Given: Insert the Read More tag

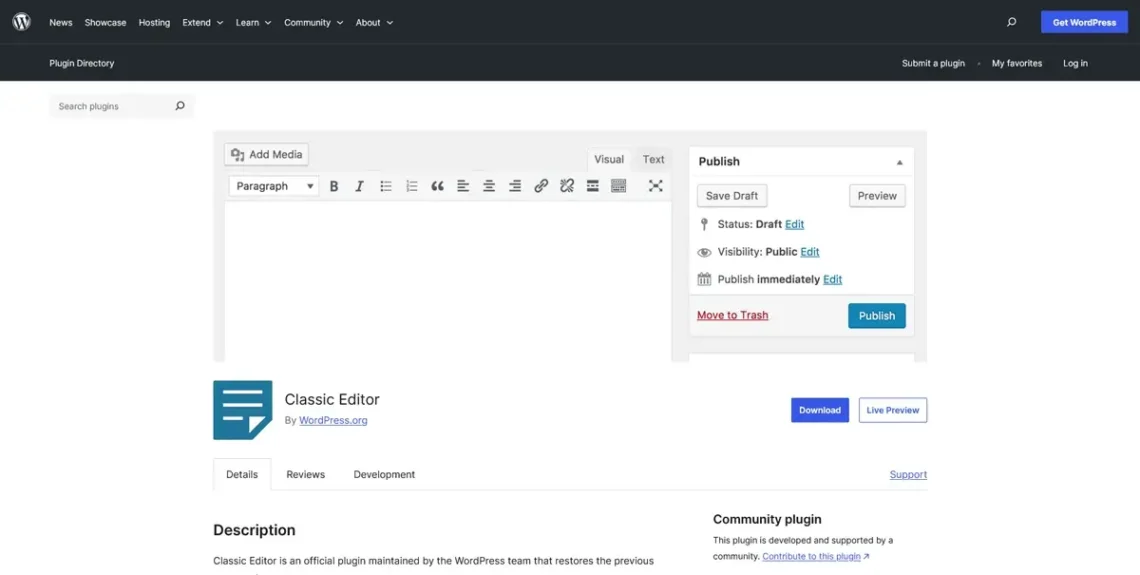Looking at the screenshot, I should [x=593, y=186].
